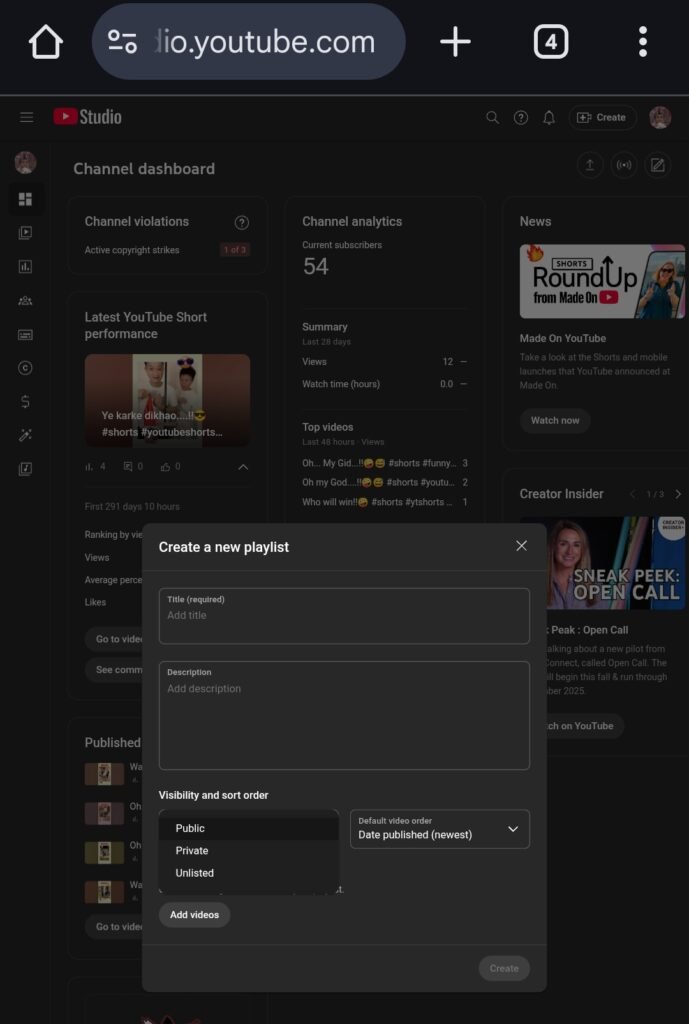Select the youtube.com address bar
689x1024 pixels.
pyautogui.click(x=249, y=42)
